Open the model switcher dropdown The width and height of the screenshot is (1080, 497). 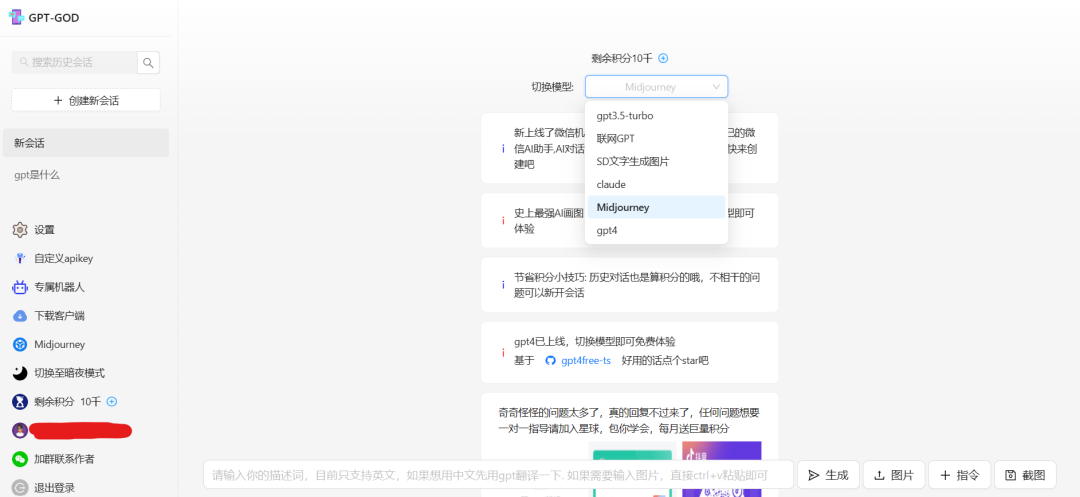coord(656,87)
